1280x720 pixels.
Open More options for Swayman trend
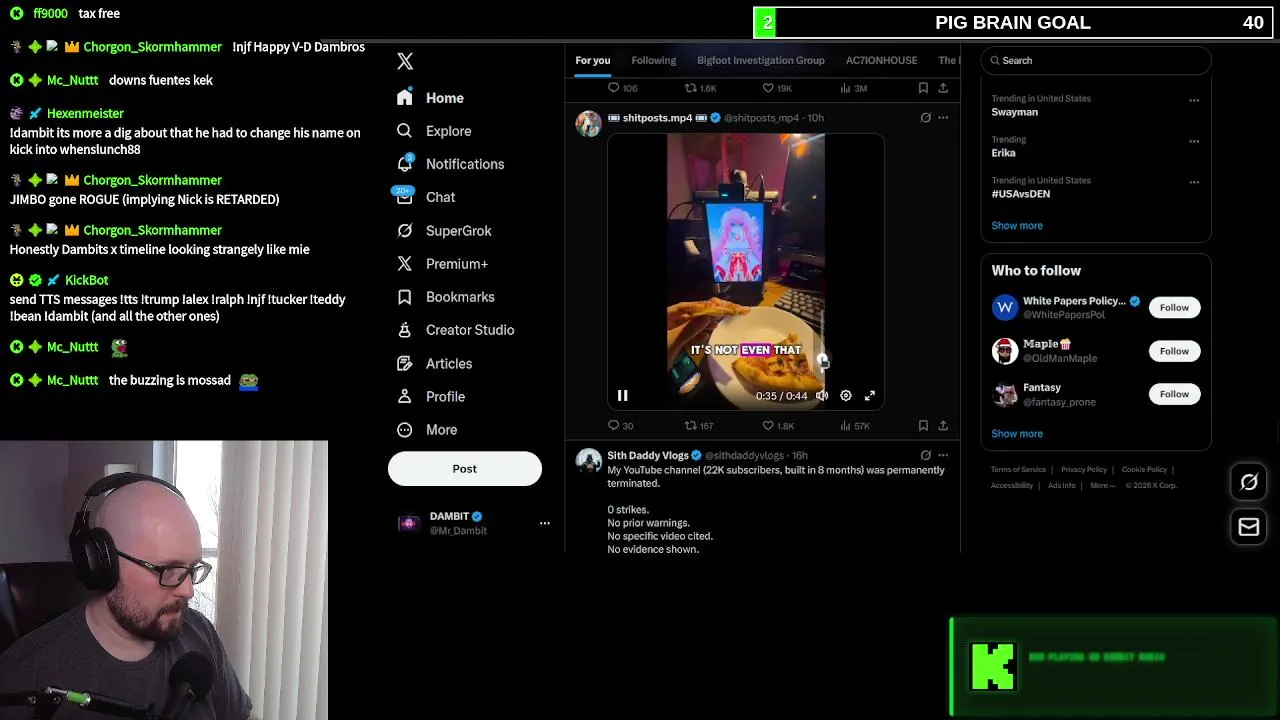pyautogui.click(x=1194, y=100)
